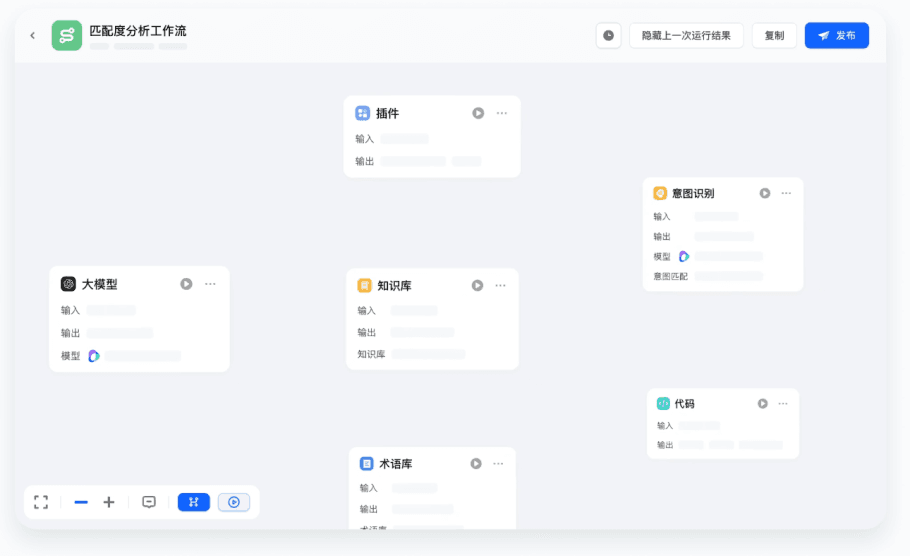Viewport: 910px width, 556px height.
Task: Click 输入 row in 大模型 node
Action: pyautogui.click(x=98, y=311)
